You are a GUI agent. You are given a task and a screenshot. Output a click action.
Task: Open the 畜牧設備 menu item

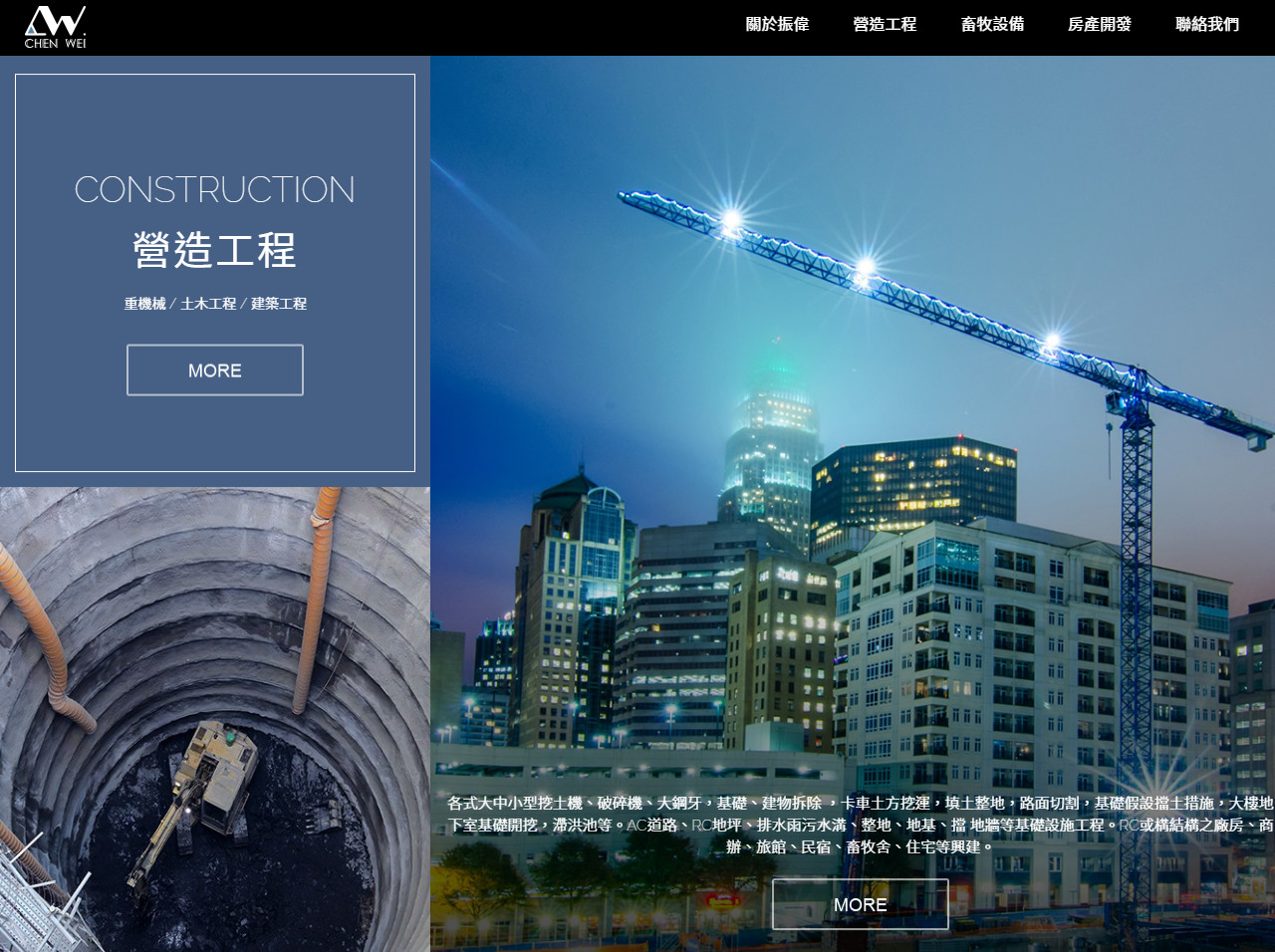(992, 24)
